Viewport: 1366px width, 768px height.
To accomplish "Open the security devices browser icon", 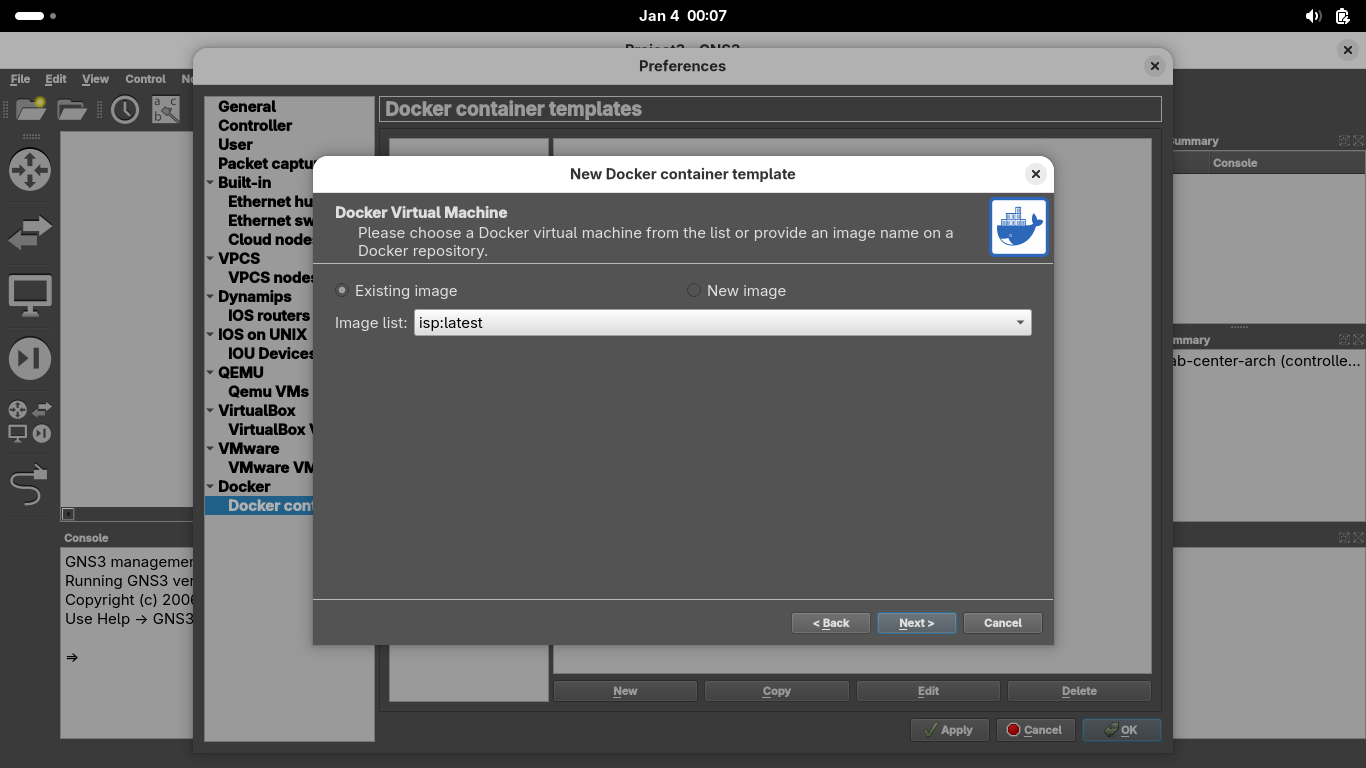I will pos(29,359).
